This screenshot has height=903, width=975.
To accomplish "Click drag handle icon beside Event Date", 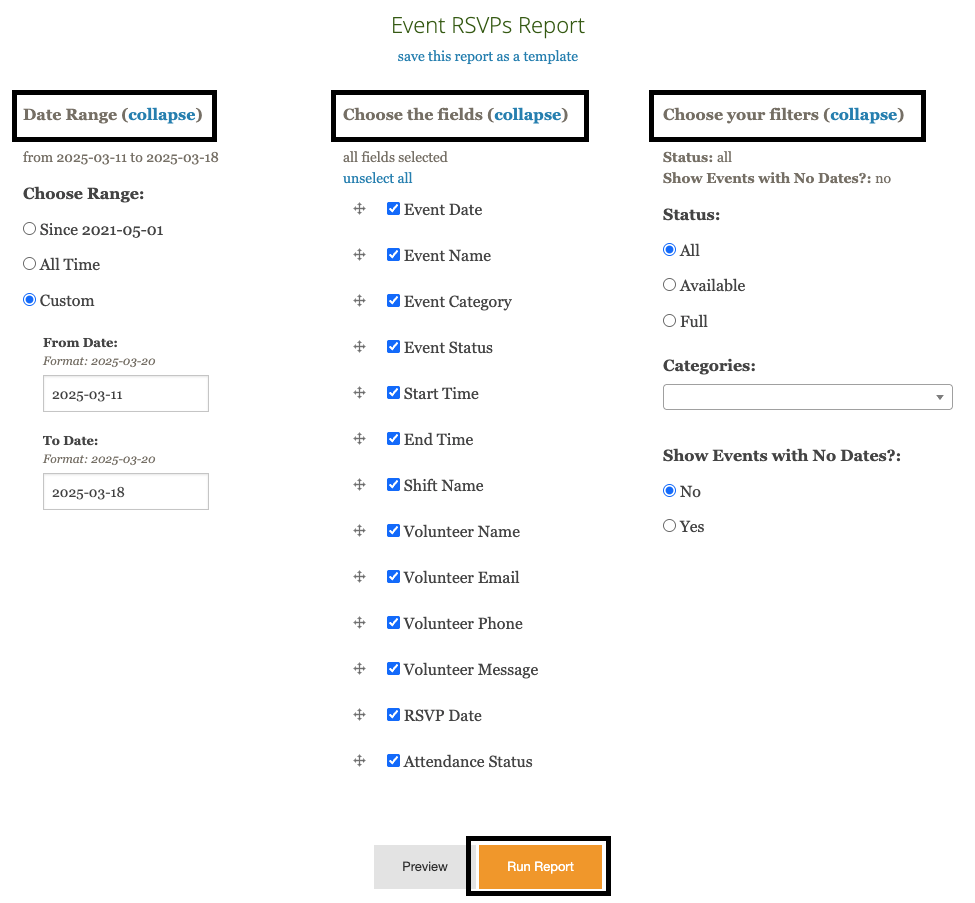I will (359, 209).
